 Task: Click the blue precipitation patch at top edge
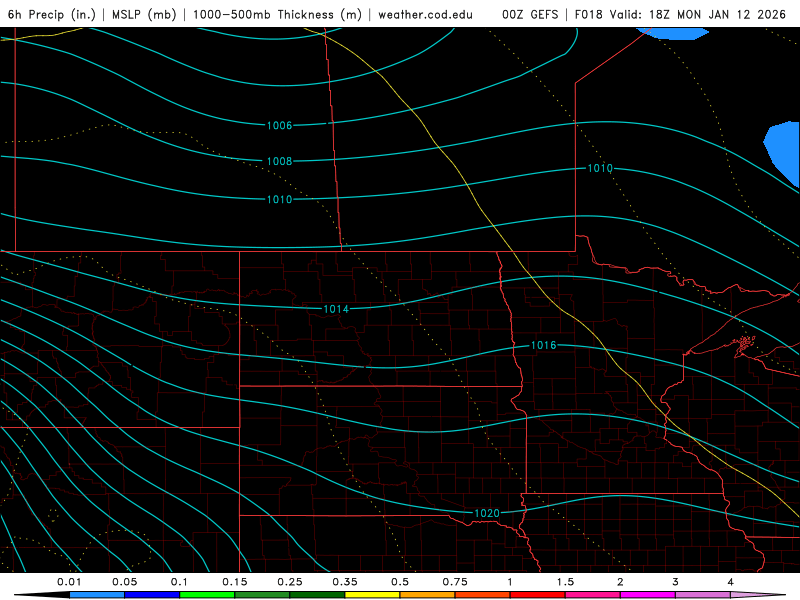click(x=672, y=33)
